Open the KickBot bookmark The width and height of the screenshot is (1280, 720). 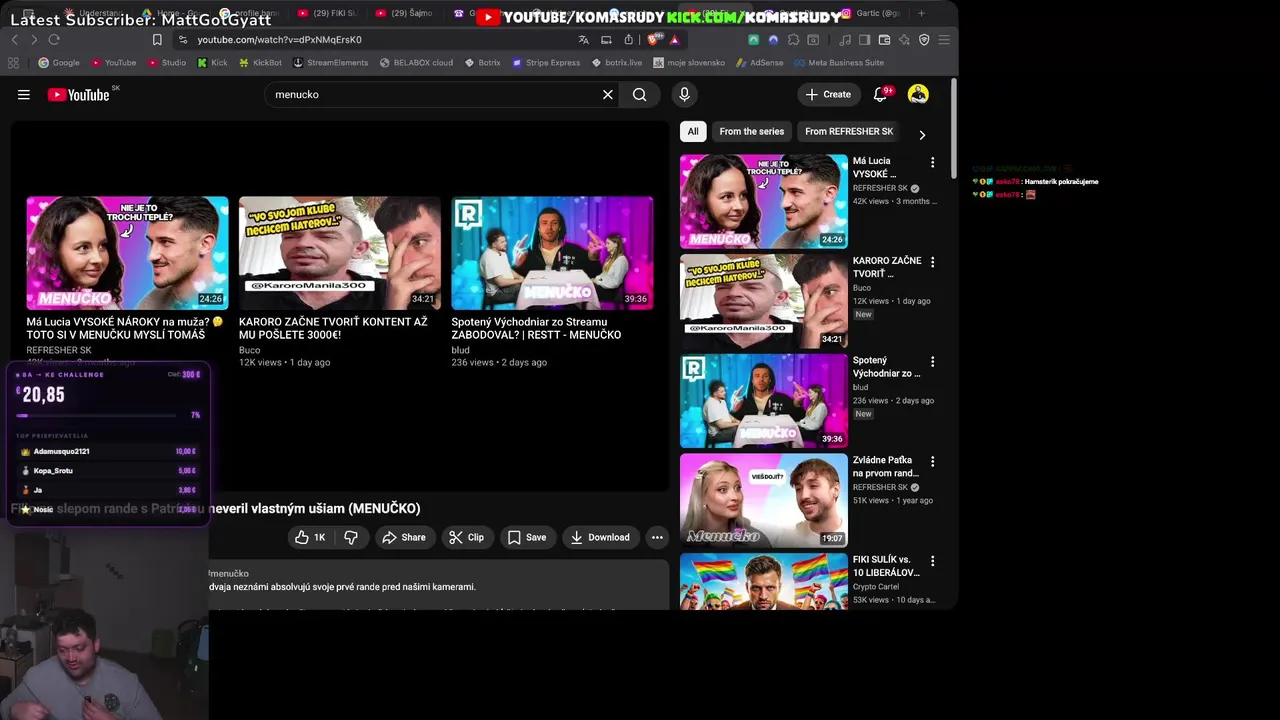click(x=260, y=62)
